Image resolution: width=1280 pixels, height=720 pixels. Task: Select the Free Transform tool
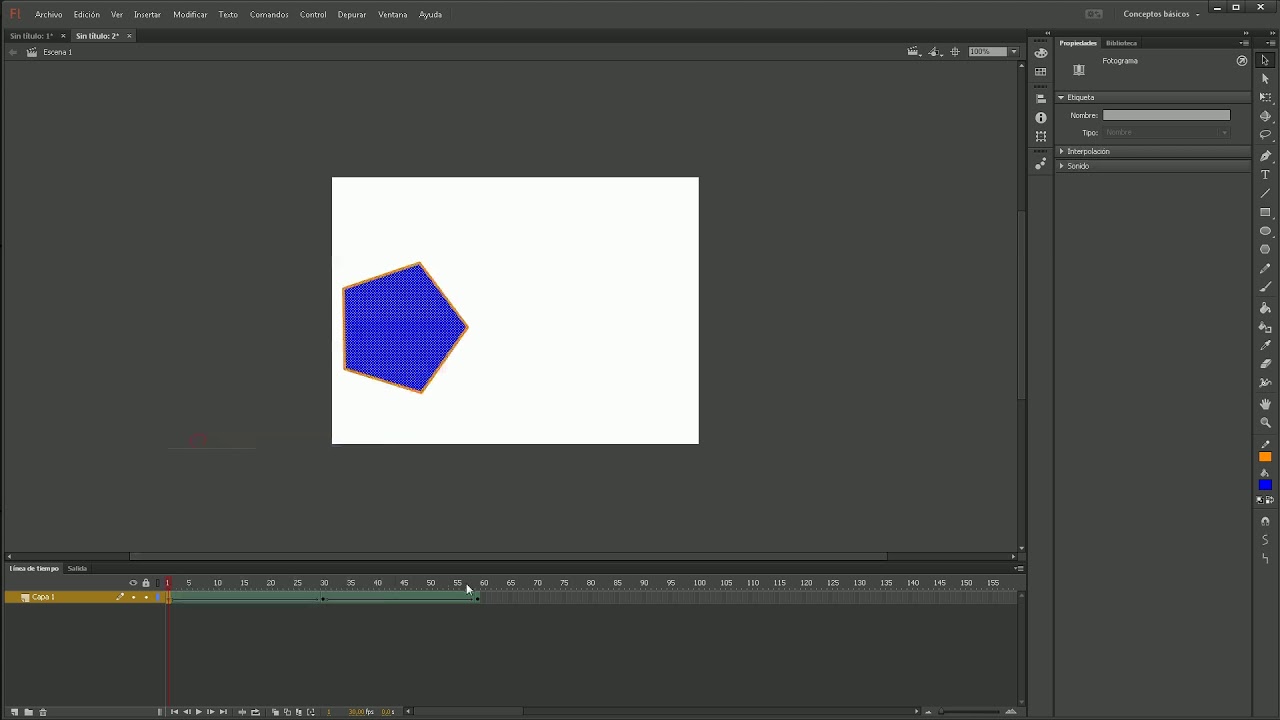(1265, 98)
